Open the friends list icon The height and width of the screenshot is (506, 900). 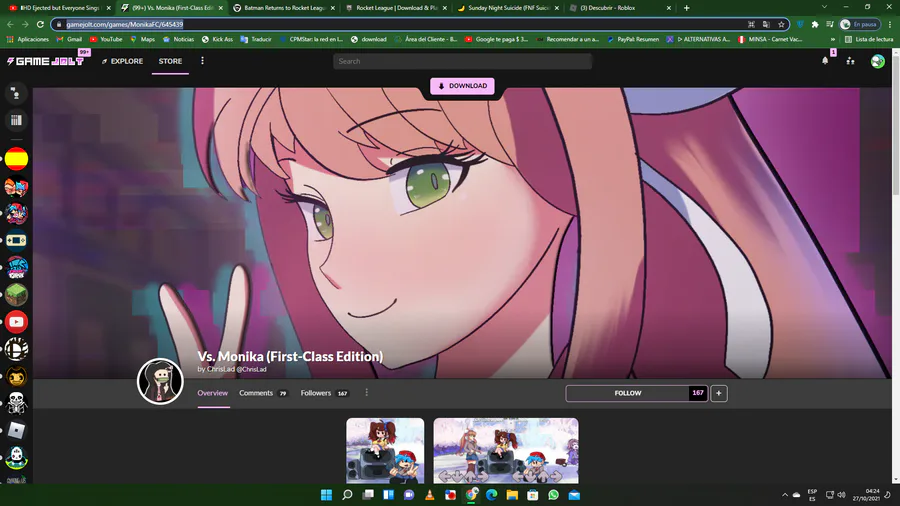coord(850,61)
